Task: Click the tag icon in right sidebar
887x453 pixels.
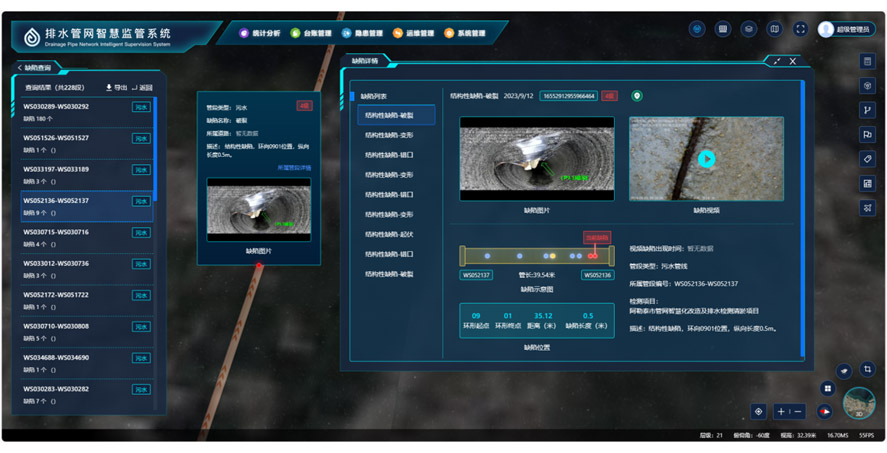Action: coord(867,159)
